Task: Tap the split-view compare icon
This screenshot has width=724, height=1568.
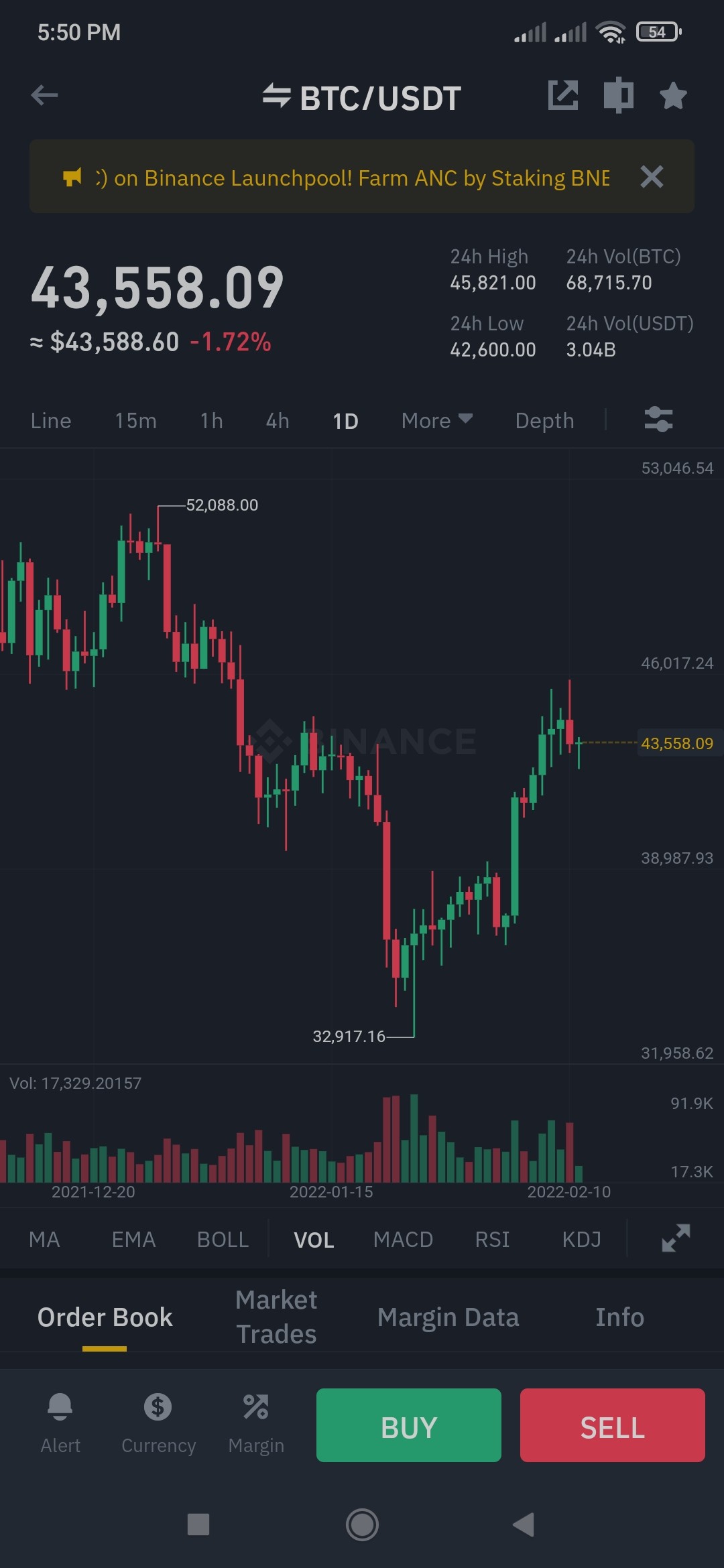Action: pyautogui.click(x=619, y=95)
